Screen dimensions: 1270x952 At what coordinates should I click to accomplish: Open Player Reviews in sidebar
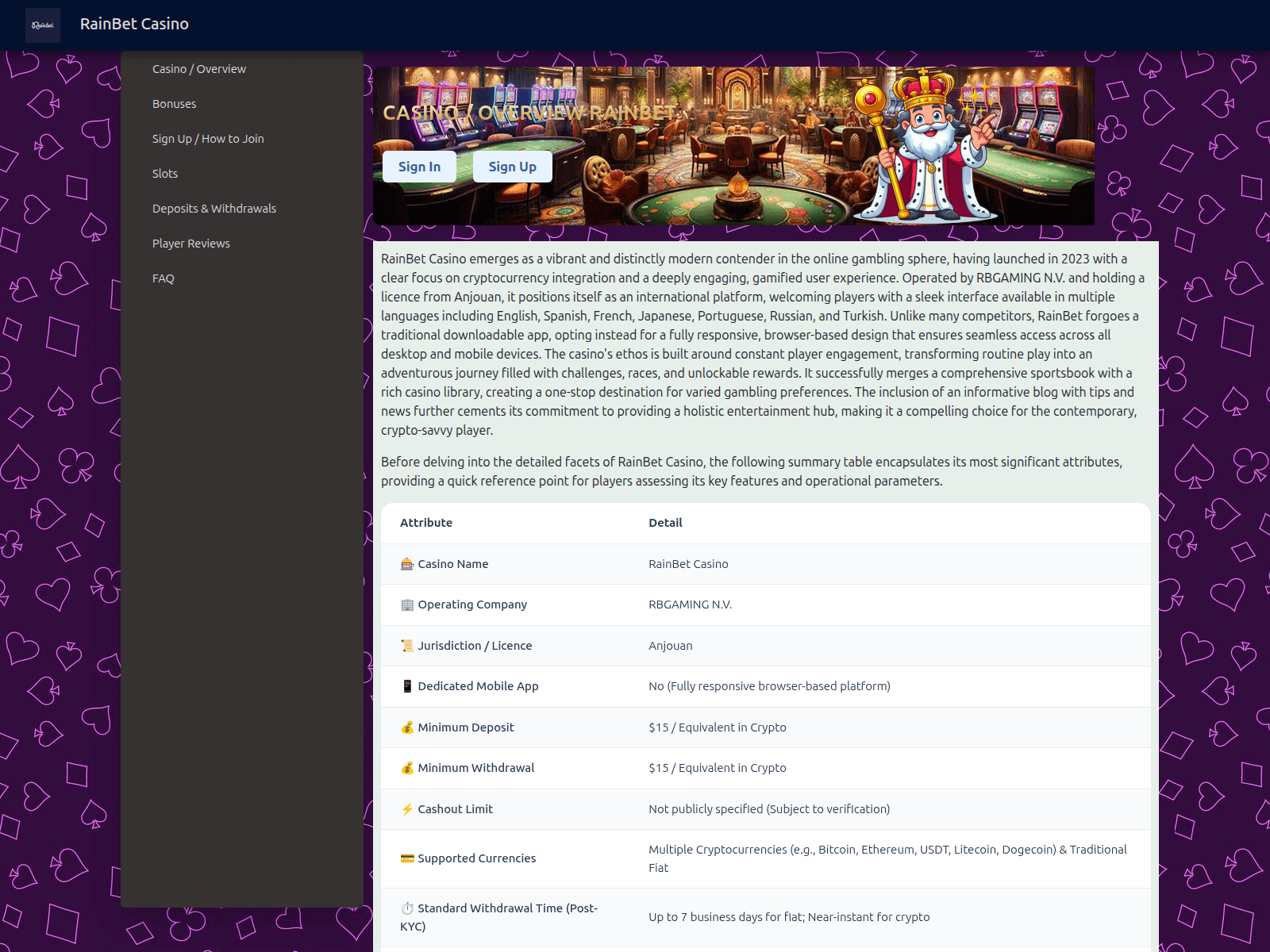pos(191,244)
